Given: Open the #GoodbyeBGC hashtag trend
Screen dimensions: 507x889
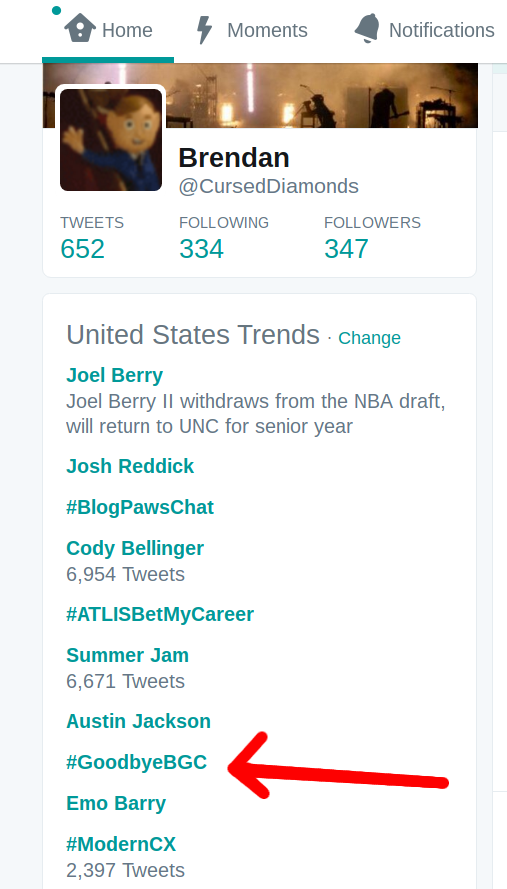Looking at the screenshot, I should tap(137, 763).
